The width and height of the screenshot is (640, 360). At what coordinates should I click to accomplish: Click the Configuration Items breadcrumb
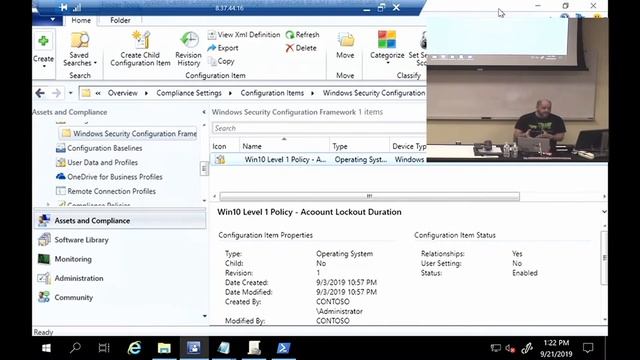pyautogui.click(x=272, y=93)
